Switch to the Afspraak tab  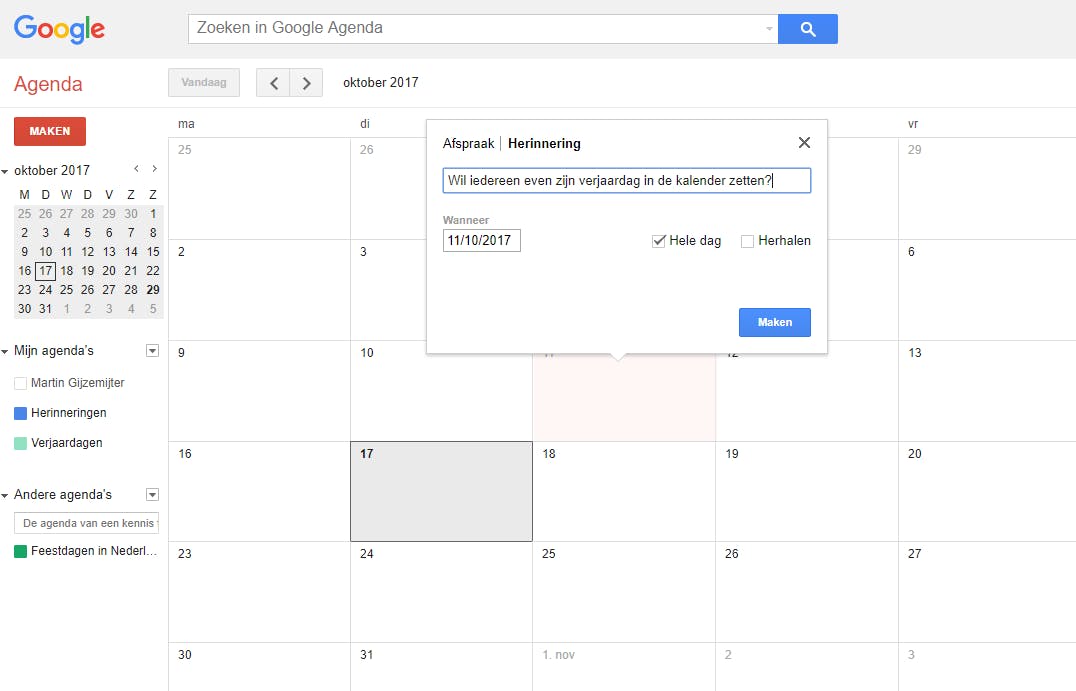coord(468,143)
